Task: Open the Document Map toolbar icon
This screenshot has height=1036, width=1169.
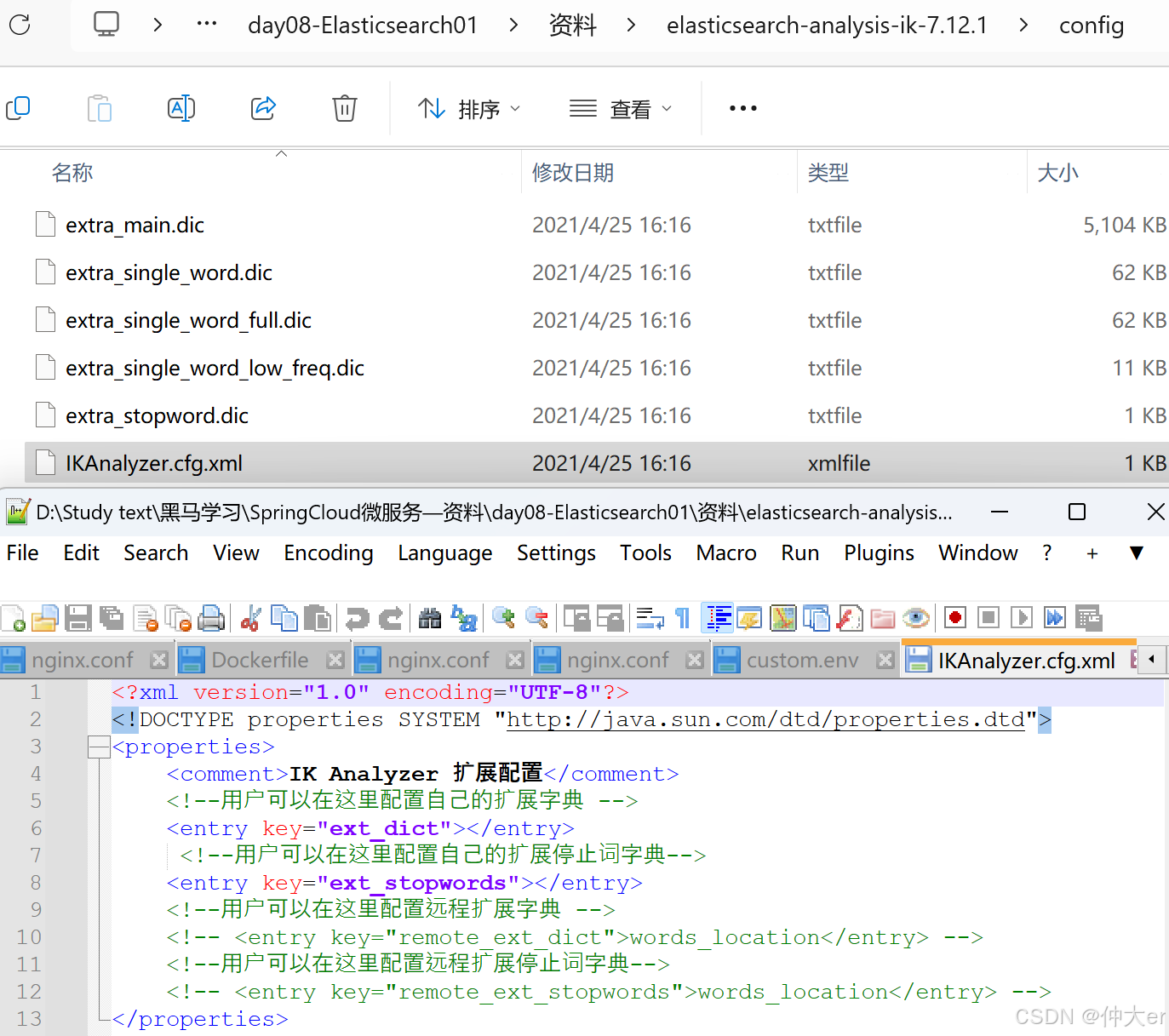Action: 782,617
